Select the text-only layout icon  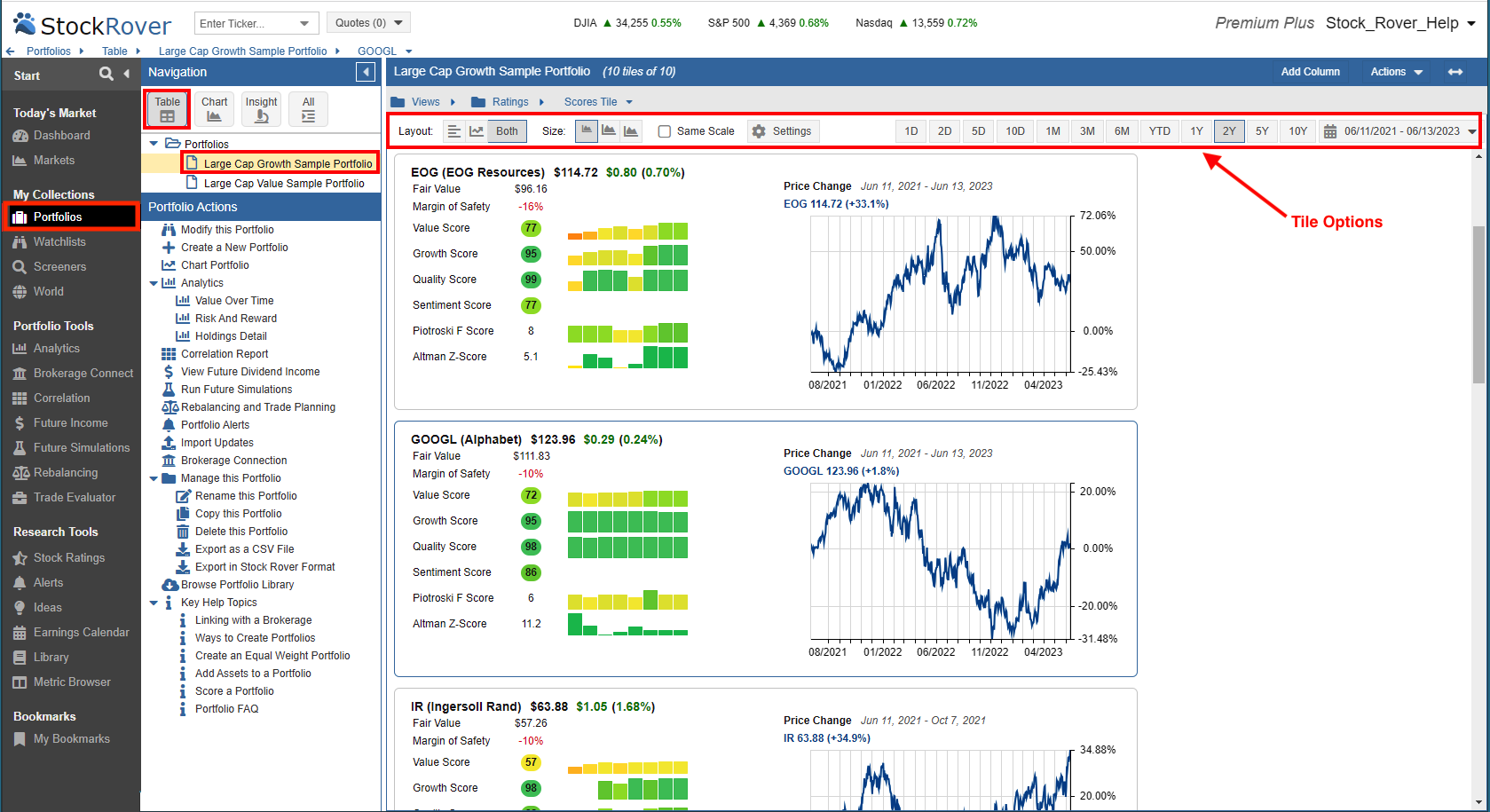453,131
